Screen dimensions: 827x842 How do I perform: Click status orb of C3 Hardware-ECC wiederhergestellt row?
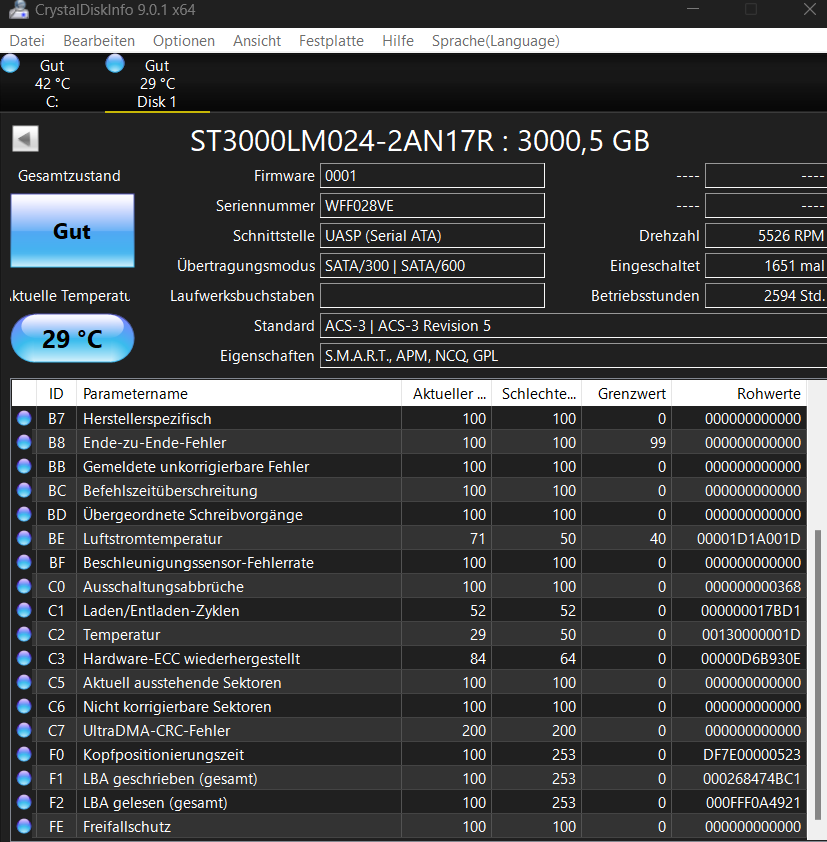[x=24, y=658]
